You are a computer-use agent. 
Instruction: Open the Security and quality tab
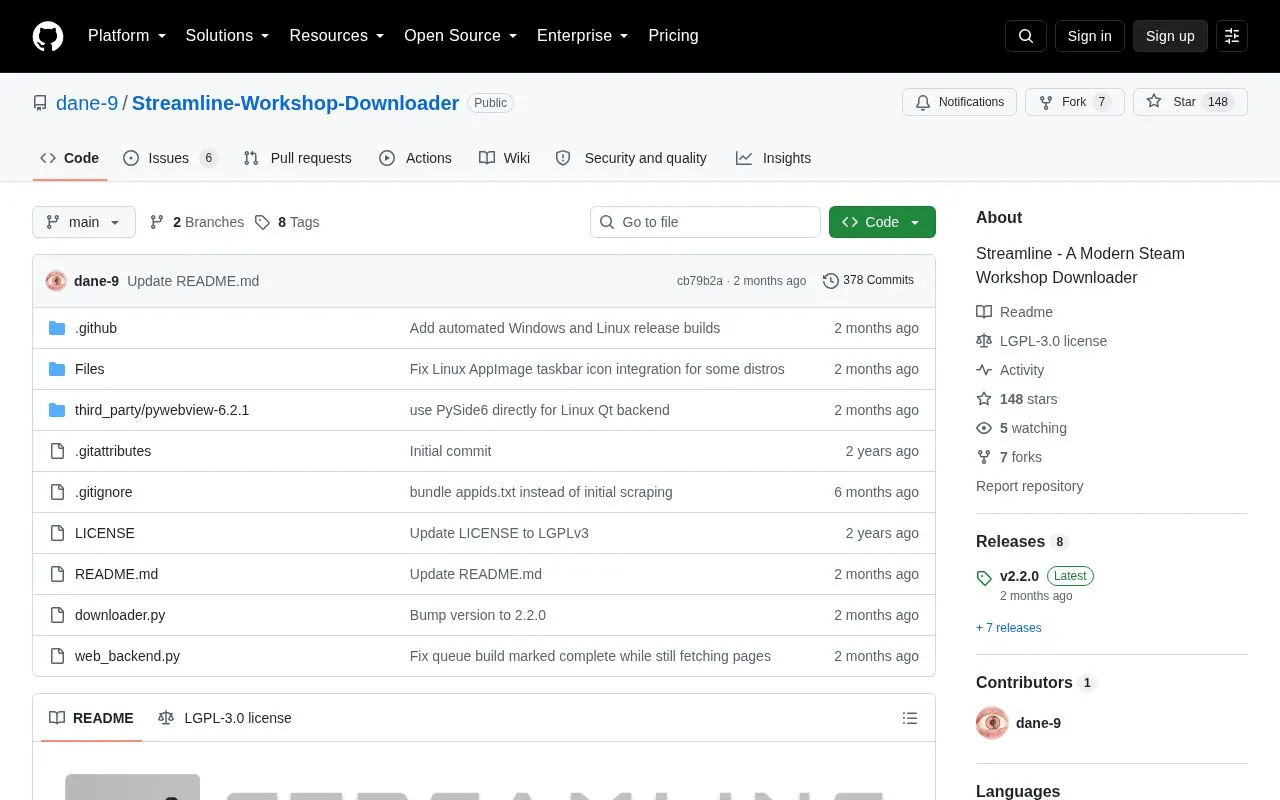click(631, 158)
